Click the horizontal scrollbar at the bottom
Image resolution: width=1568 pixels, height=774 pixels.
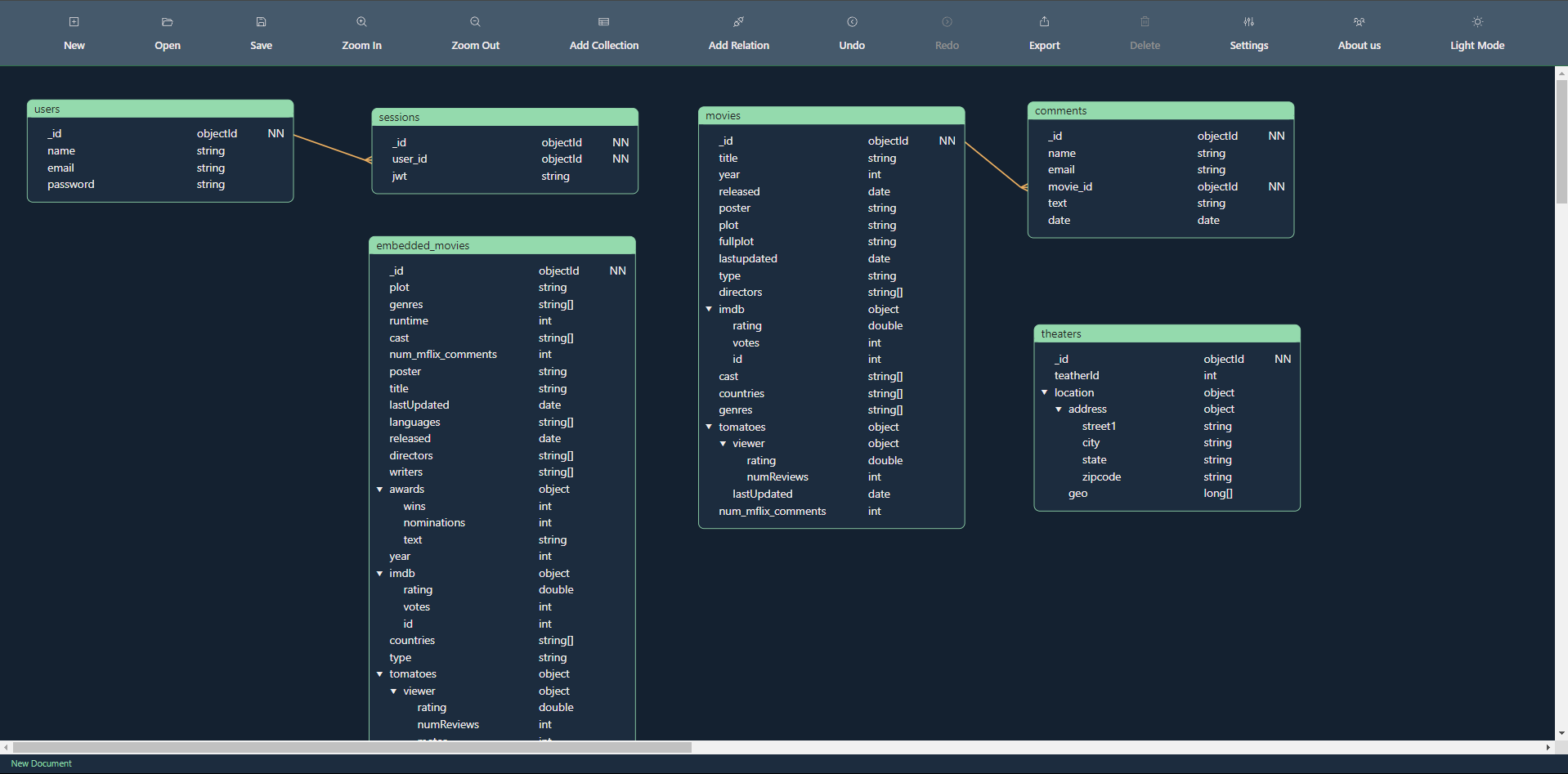click(x=352, y=747)
